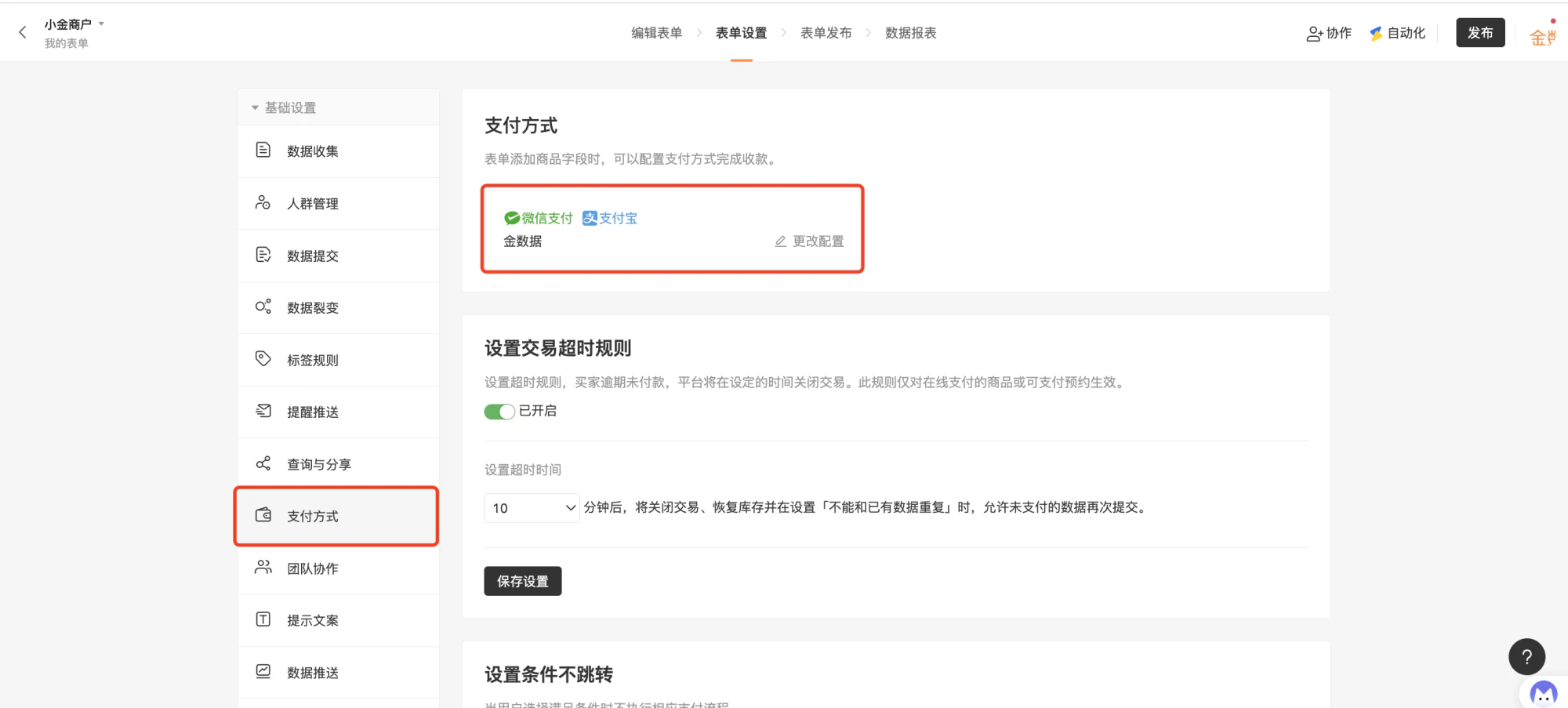Click the 协作 collaboration button
Screen dimensions: 1568x708
pos(1329,33)
